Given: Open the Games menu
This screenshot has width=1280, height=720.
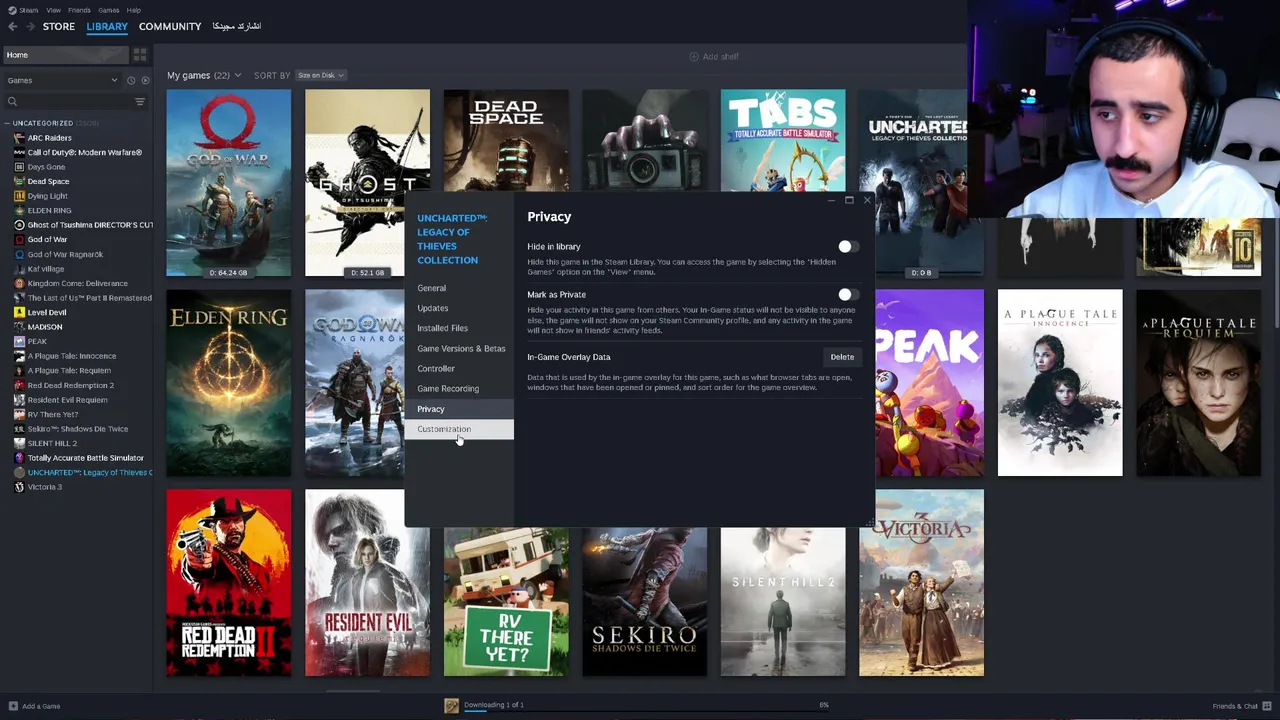Looking at the screenshot, I should (108, 10).
